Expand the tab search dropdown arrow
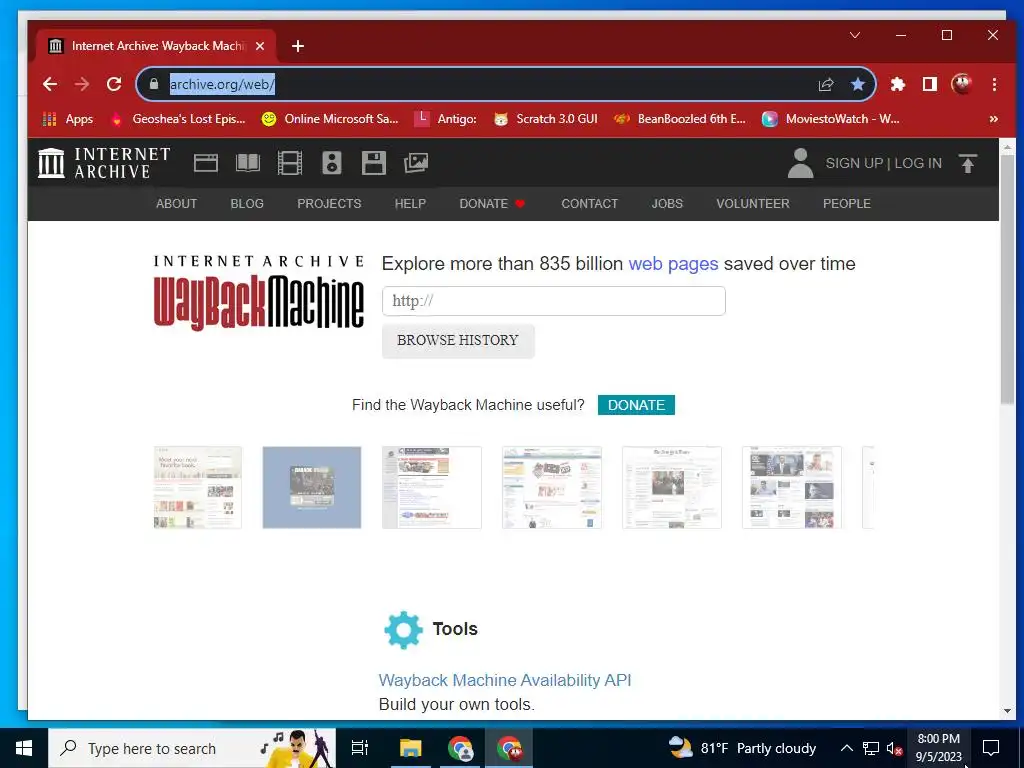This screenshot has width=1024, height=768. [x=855, y=35]
